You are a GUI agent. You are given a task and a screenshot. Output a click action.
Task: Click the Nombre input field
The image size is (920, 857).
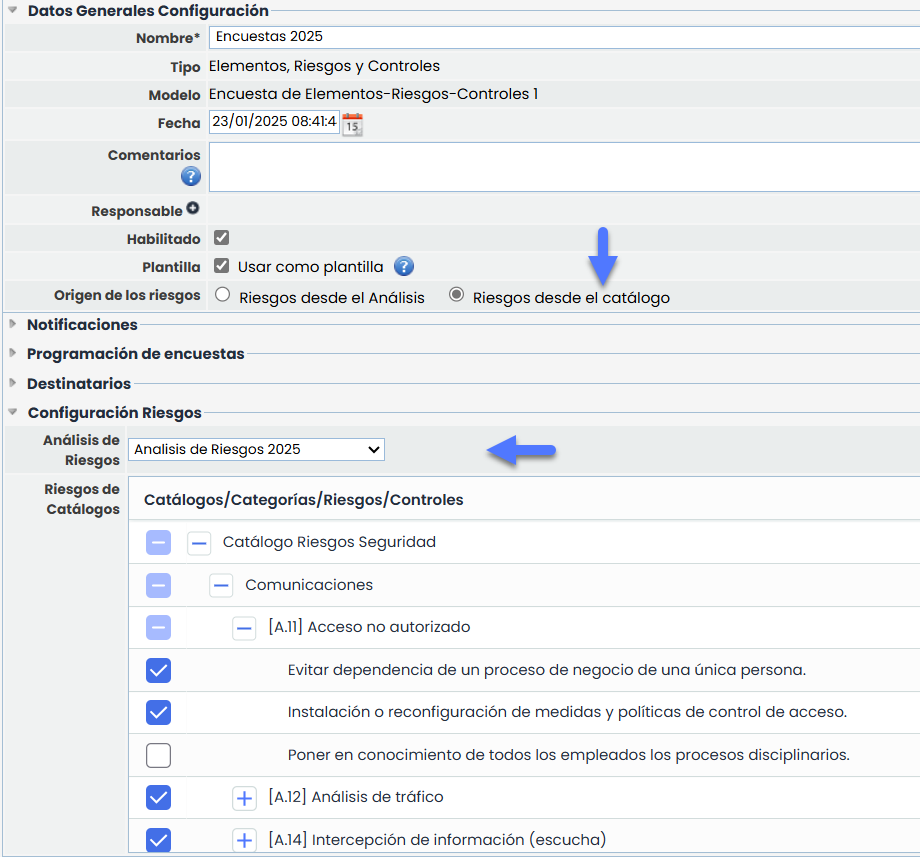click(x=560, y=37)
